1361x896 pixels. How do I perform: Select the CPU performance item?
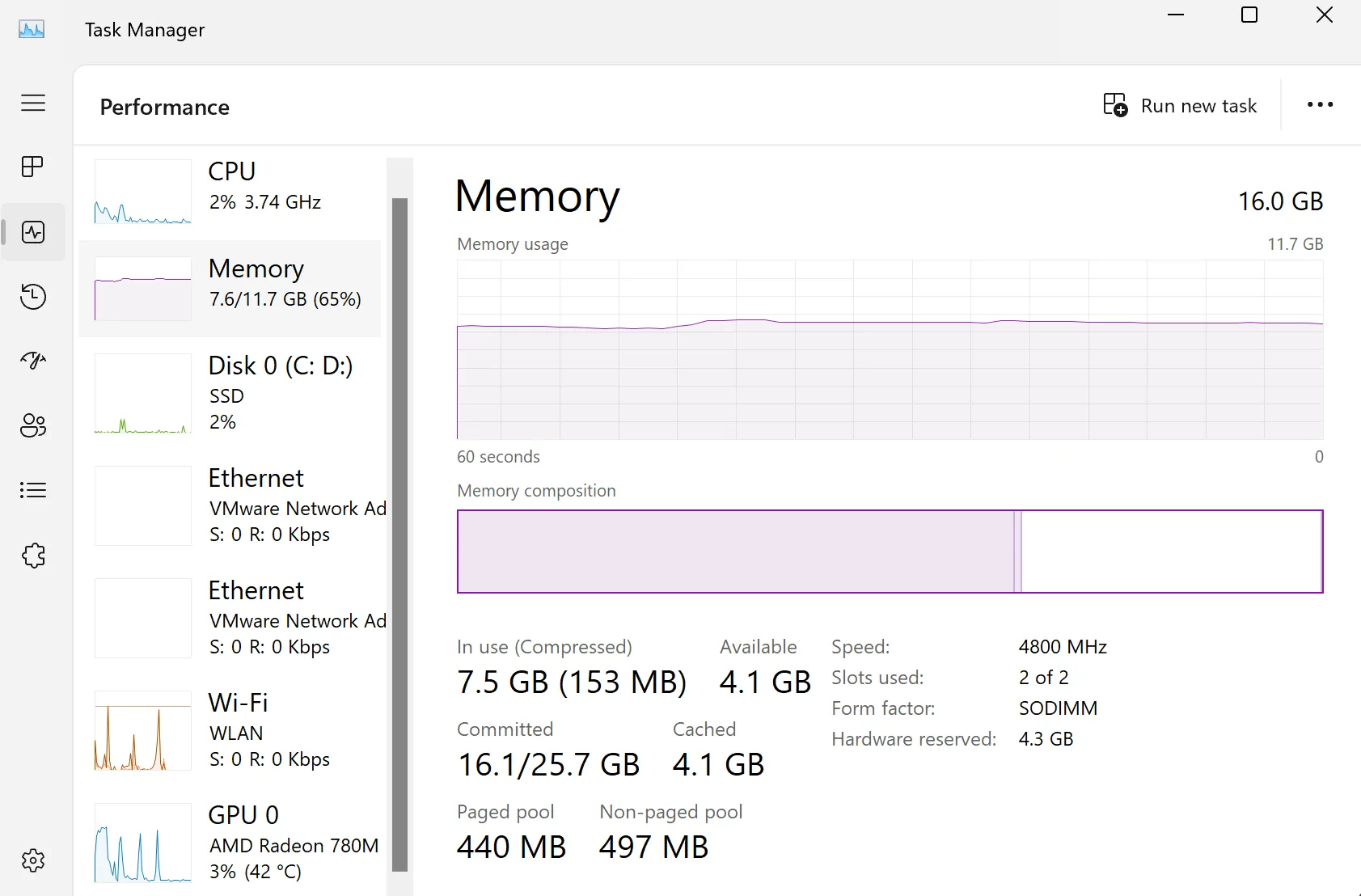(x=230, y=192)
